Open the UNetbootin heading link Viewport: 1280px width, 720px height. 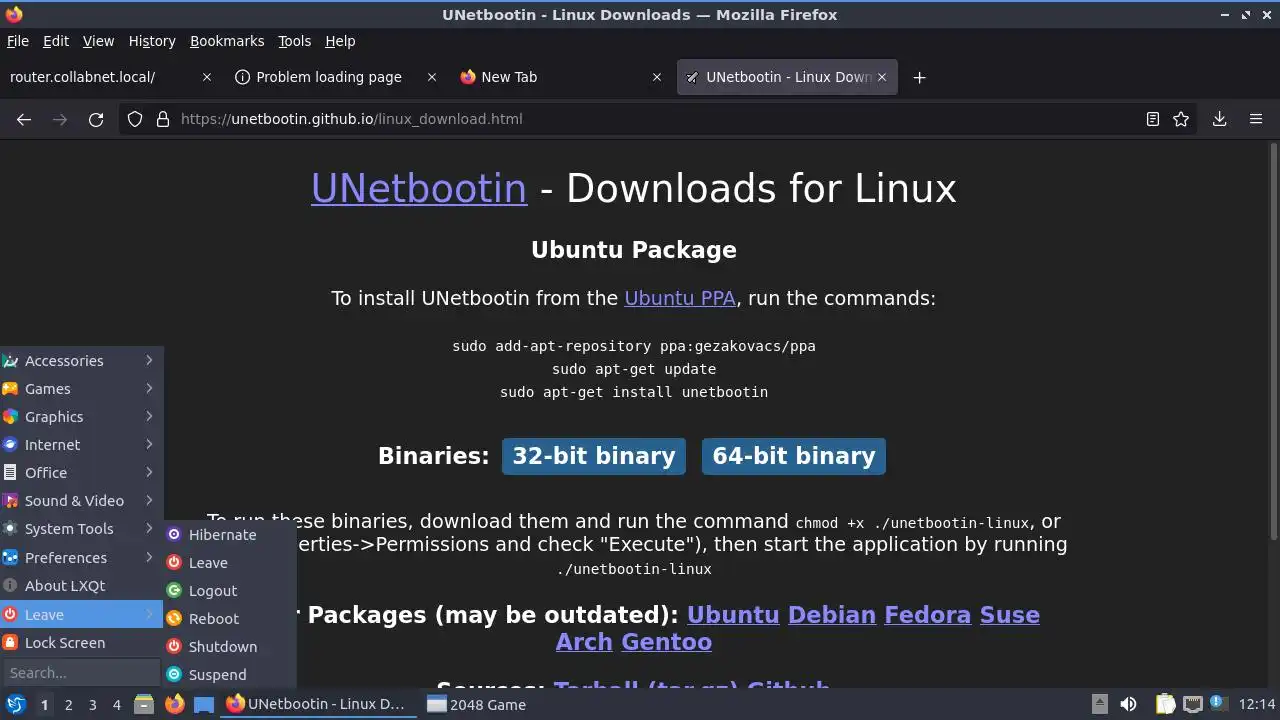419,188
